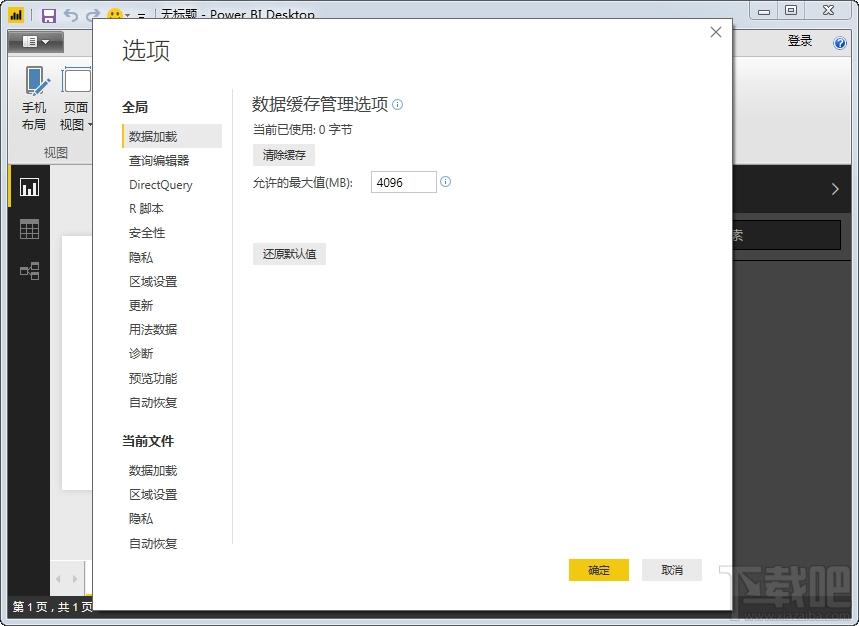Viewport: 859px width, 626px height.
Task: Open the File menu dropdown button
Action: (36, 42)
